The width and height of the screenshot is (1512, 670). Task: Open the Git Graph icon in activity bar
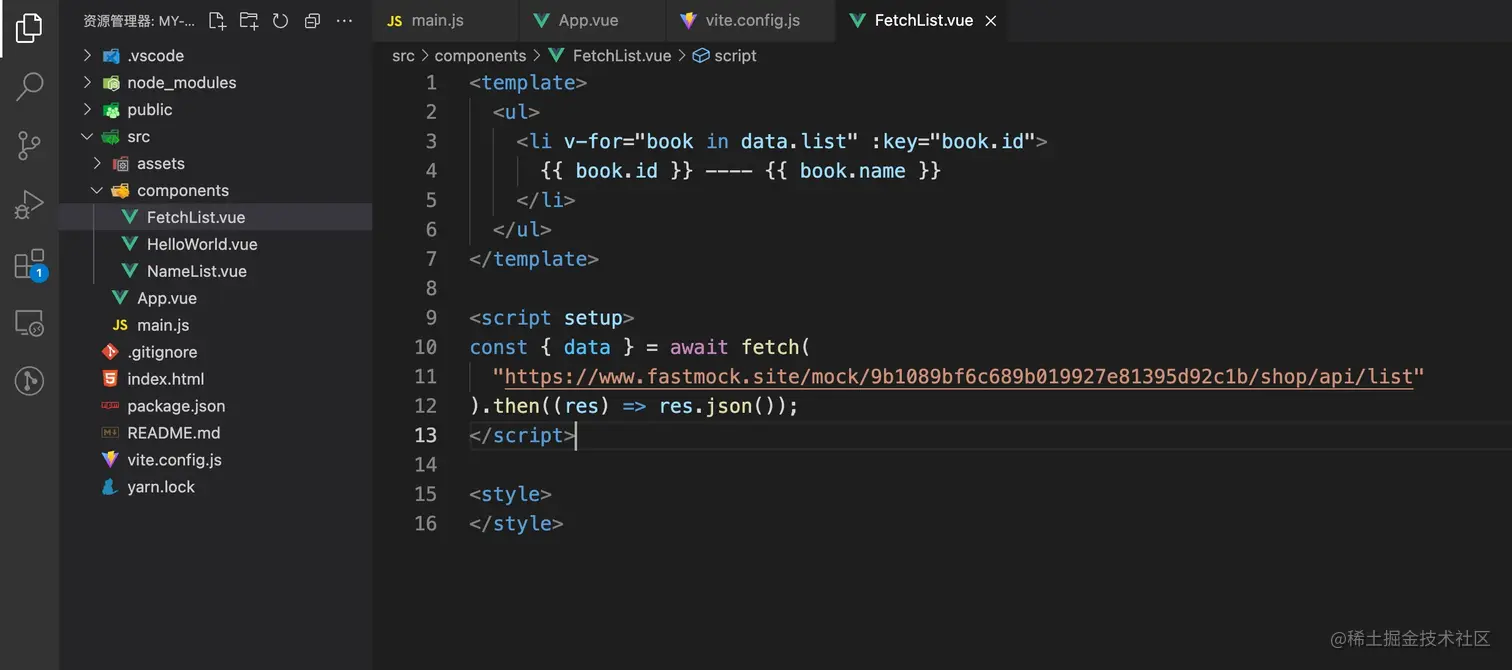click(x=29, y=381)
